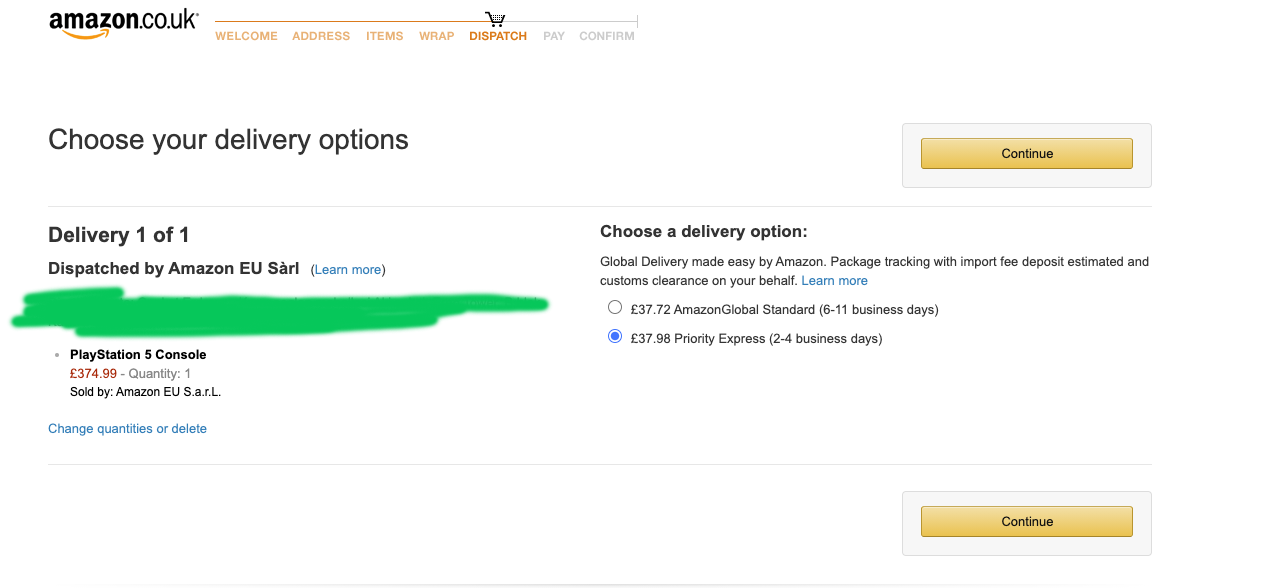
Task: Click the Amazon.co.uk logo
Action: click(x=124, y=24)
